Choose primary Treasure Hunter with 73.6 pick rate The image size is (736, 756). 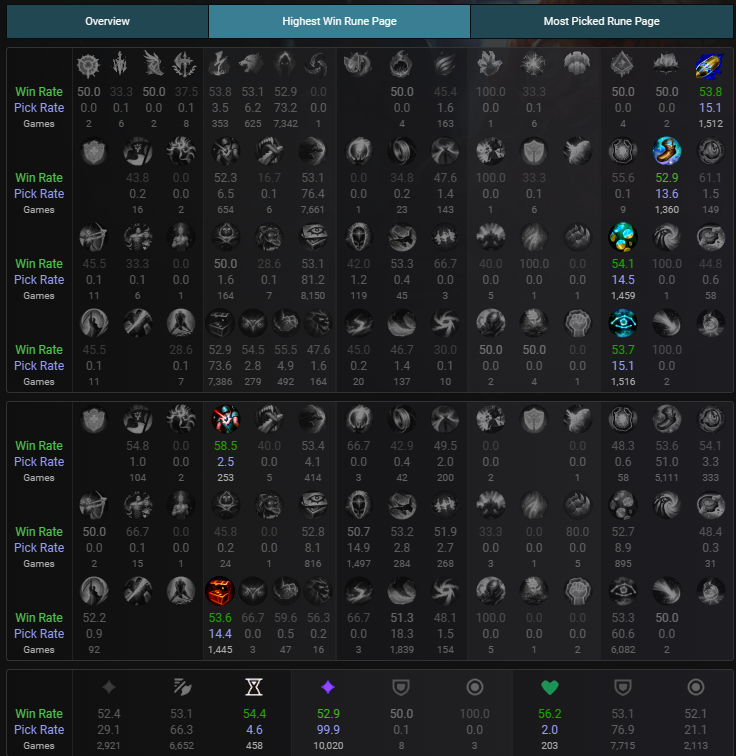pyautogui.click(x=220, y=323)
